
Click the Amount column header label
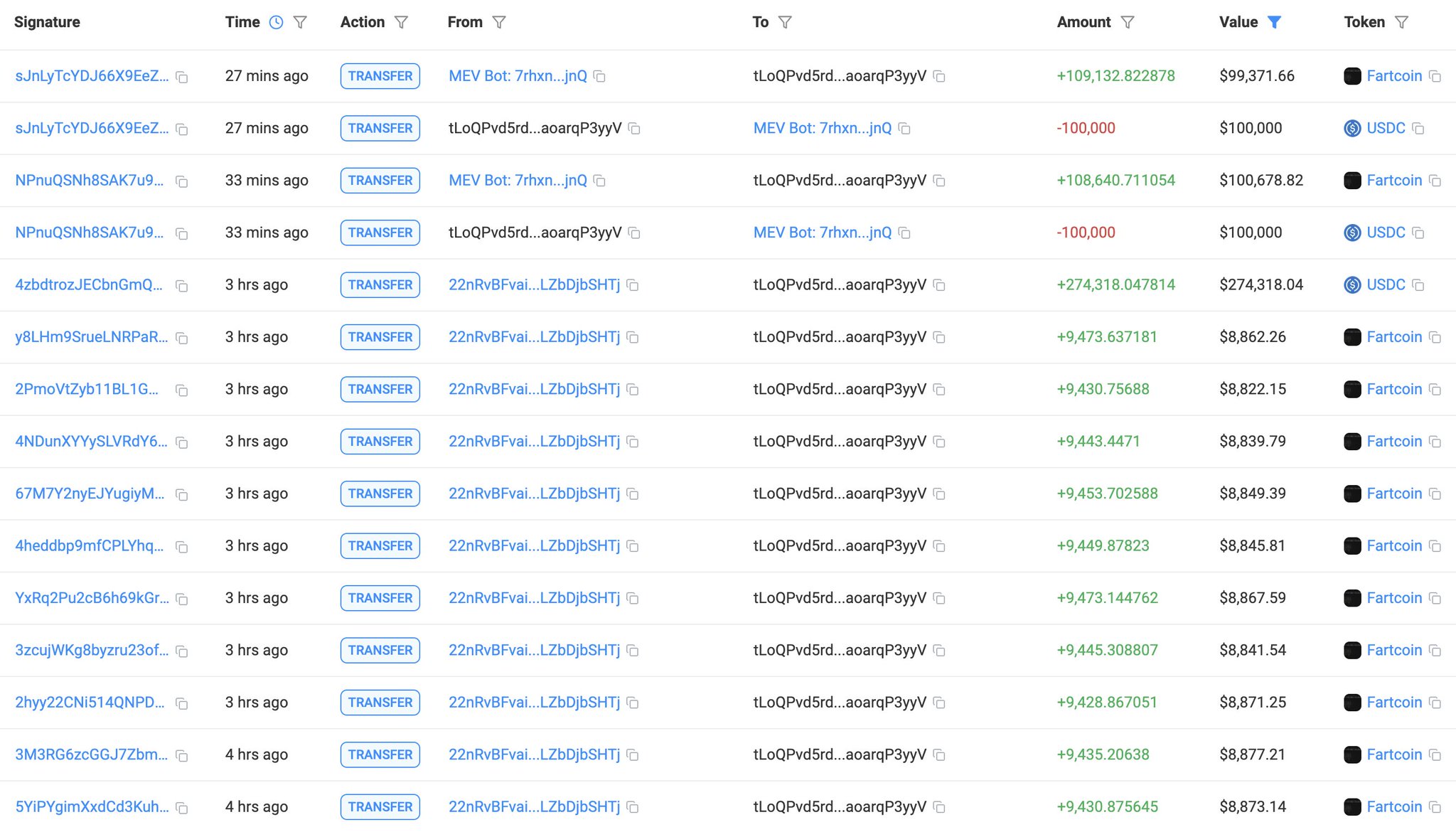coord(1083,22)
